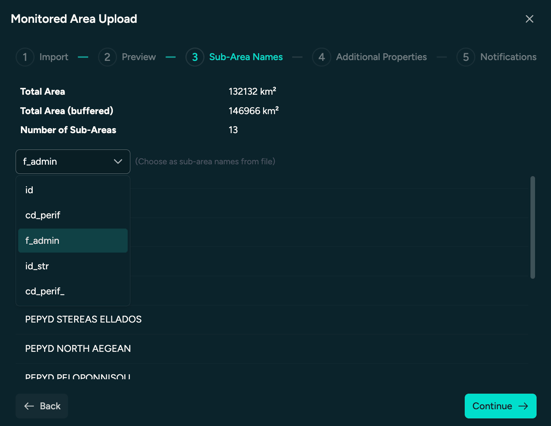Click the step 4 circle icon
This screenshot has width=551, height=426.
(x=322, y=57)
